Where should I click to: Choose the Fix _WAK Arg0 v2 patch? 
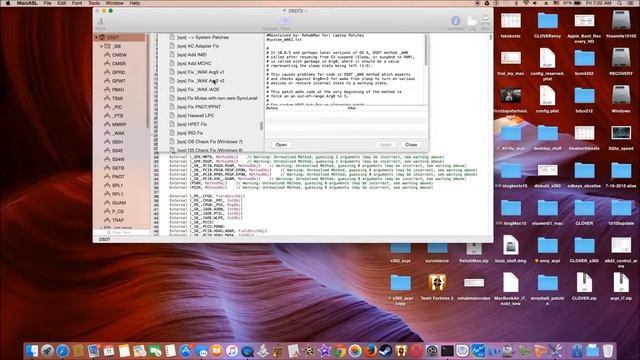pos(200,81)
